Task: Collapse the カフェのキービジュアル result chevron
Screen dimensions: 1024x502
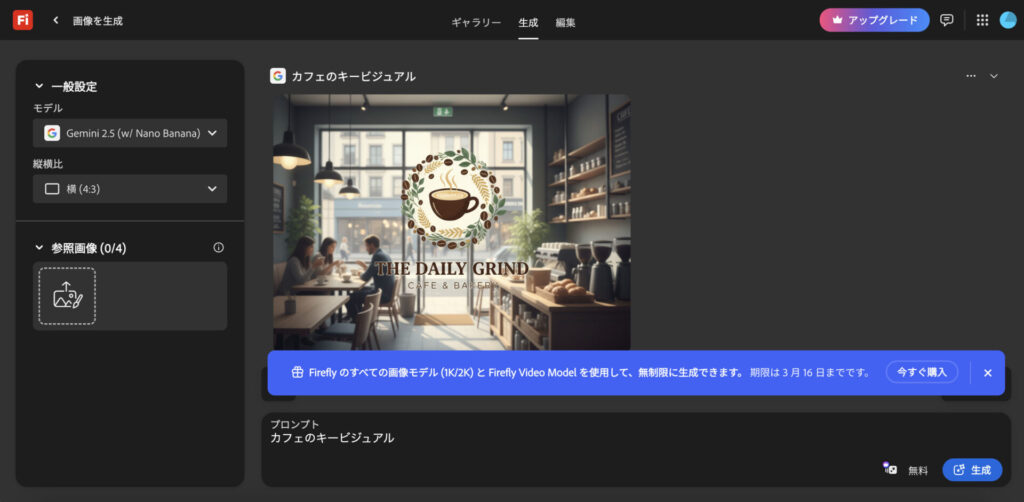Action: (993, 76)
